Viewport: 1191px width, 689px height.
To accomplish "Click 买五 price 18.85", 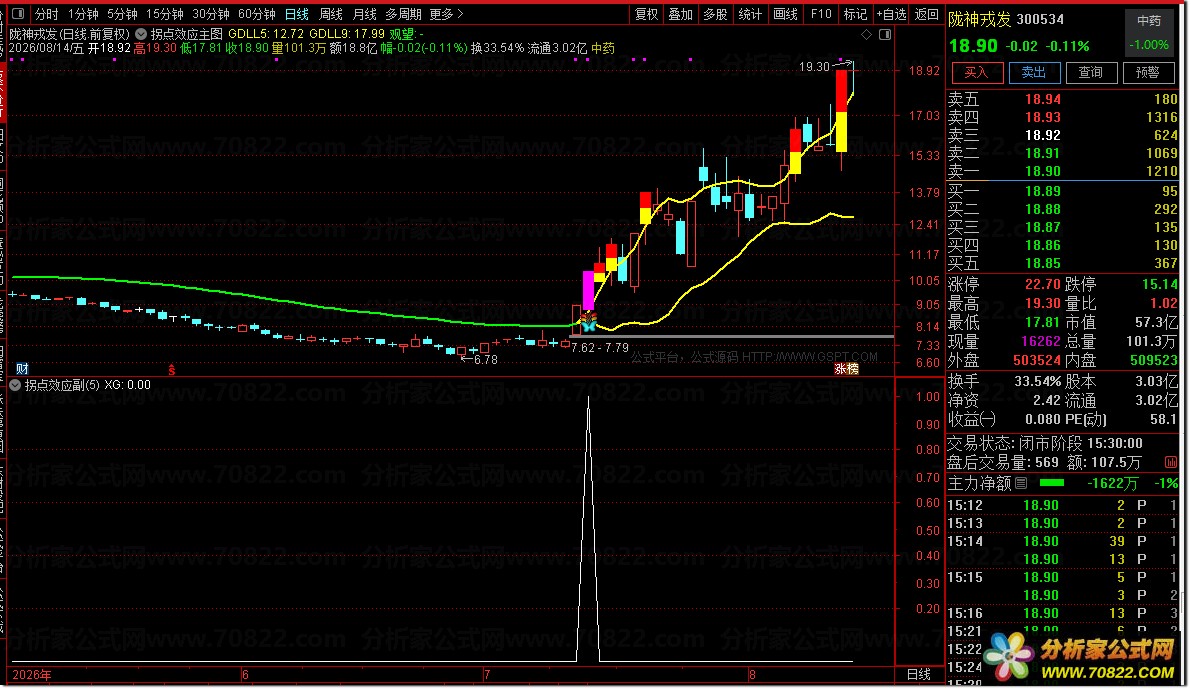I will click(x=1042, y=264).
